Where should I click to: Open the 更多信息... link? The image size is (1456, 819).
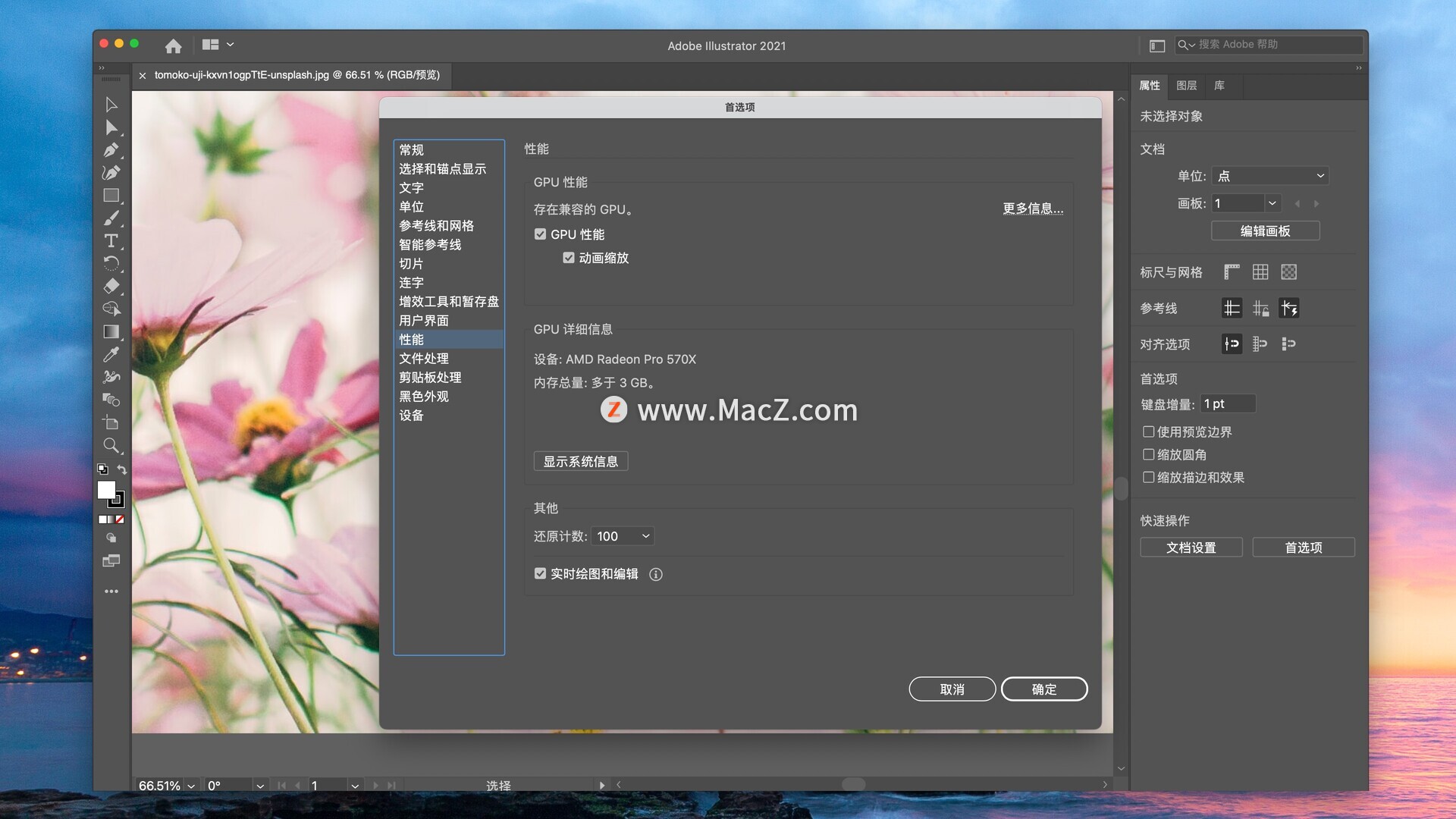1033,209
